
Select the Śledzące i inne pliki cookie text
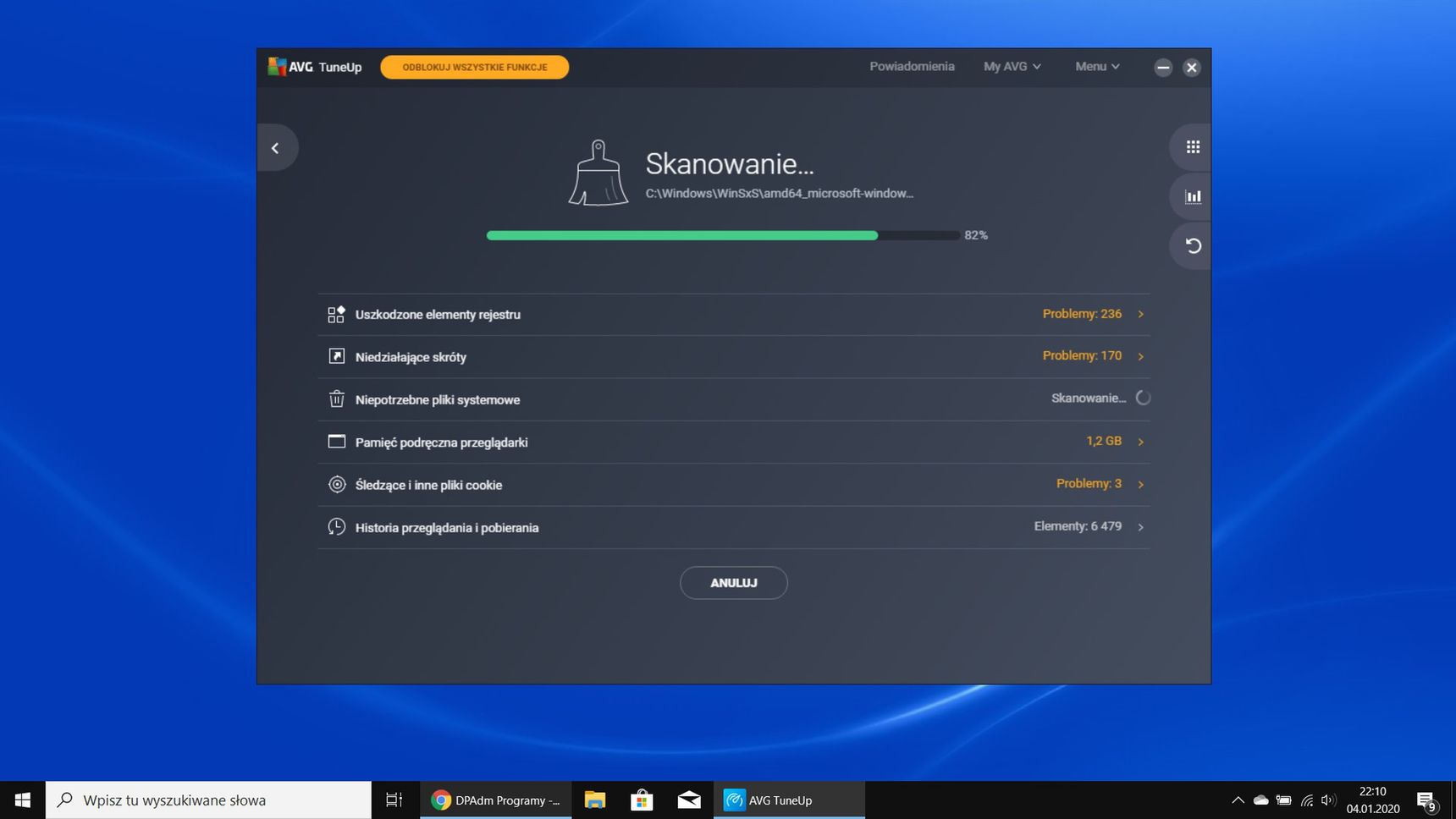pos(428,485)
